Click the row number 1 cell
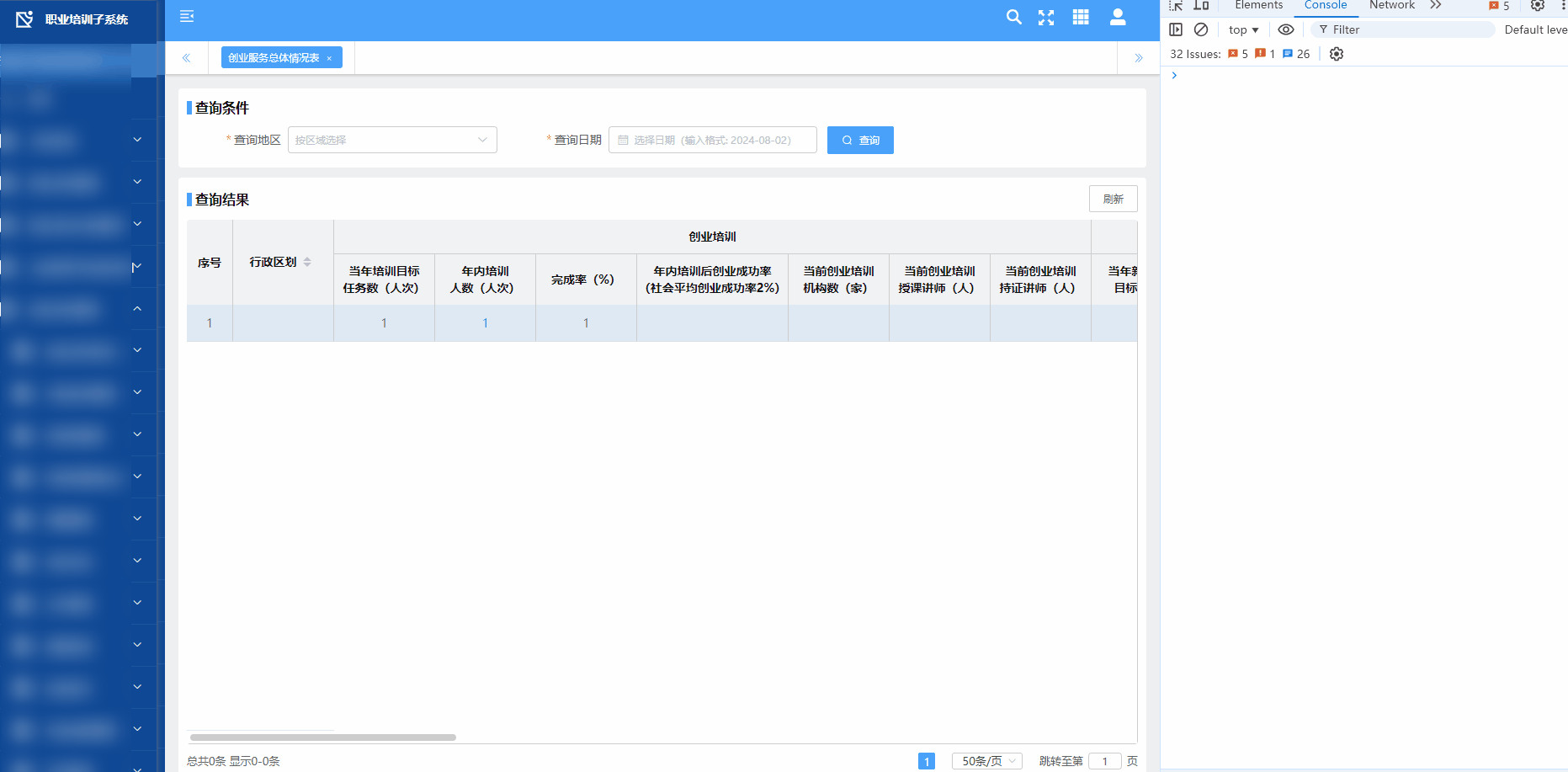 (x=210, y=323)
